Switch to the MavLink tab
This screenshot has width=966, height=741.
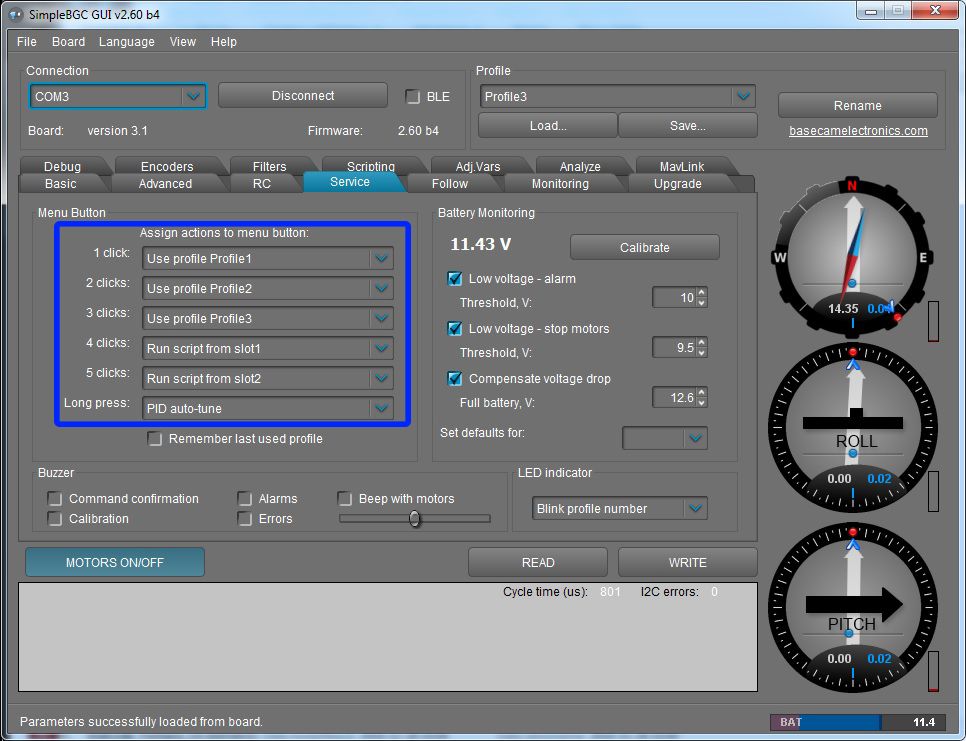681,166
